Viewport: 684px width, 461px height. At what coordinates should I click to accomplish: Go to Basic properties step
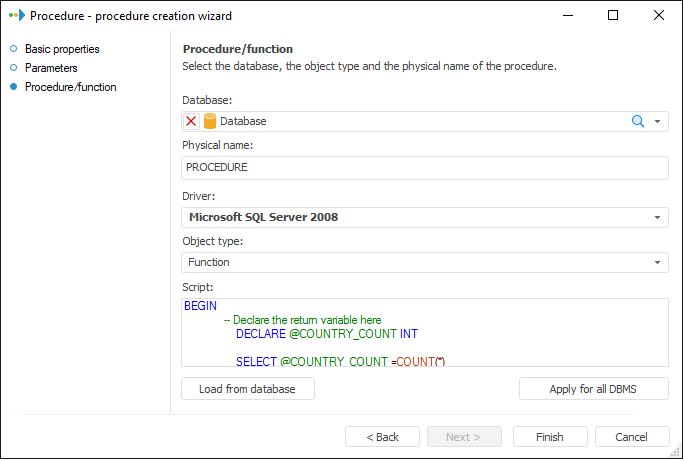click(62, 49)
